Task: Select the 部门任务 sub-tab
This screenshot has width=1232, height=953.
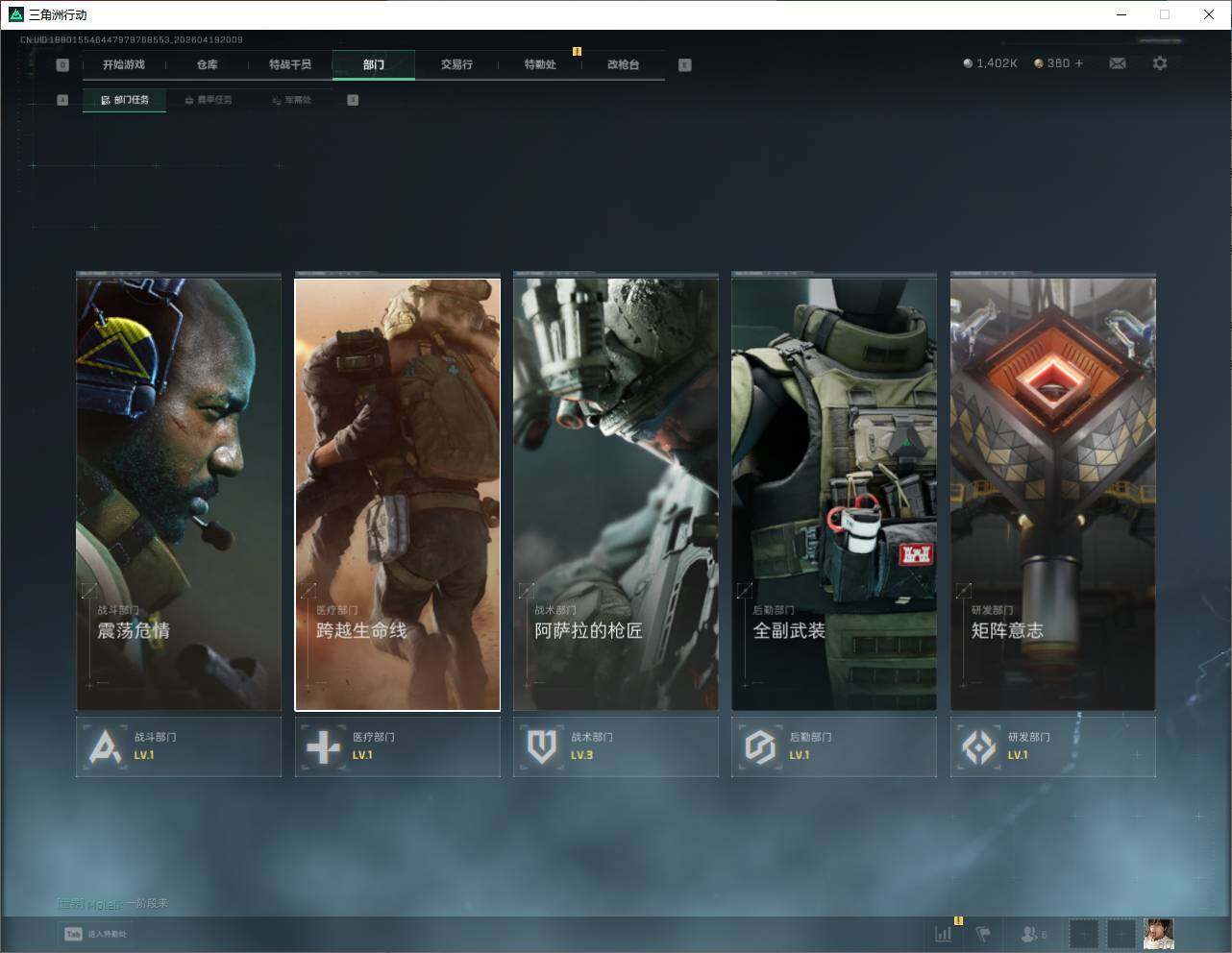Action: tap(124, 100)
